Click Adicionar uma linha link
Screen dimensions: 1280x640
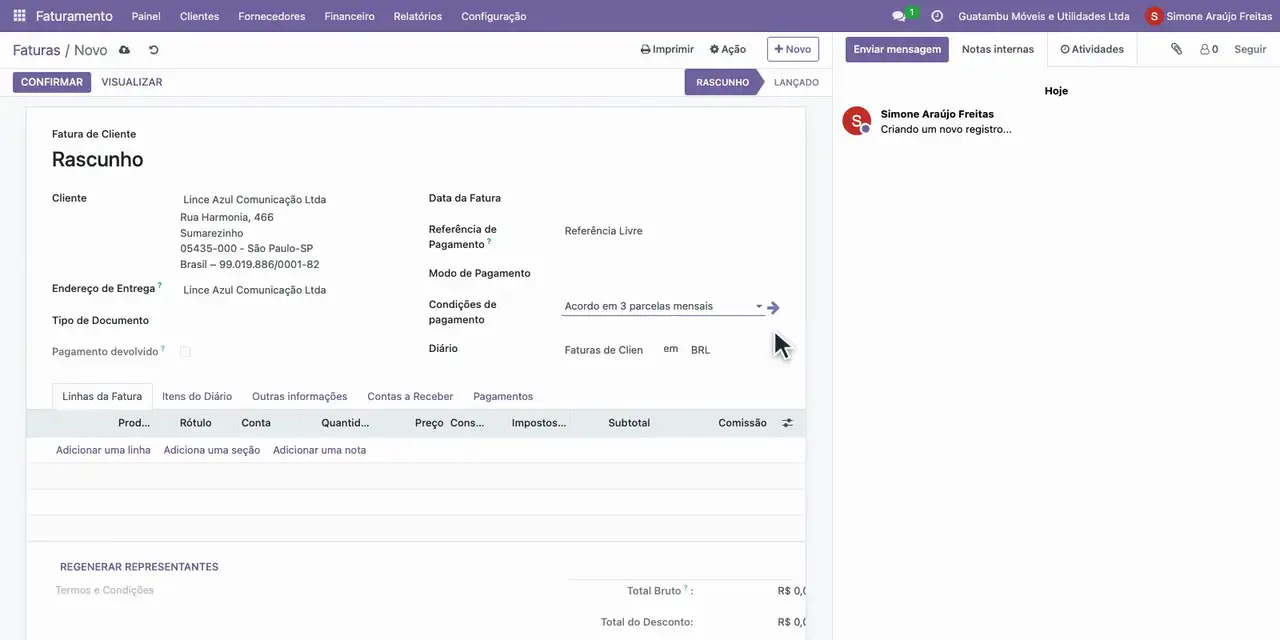pyautogui.click(x=103, y=450)
